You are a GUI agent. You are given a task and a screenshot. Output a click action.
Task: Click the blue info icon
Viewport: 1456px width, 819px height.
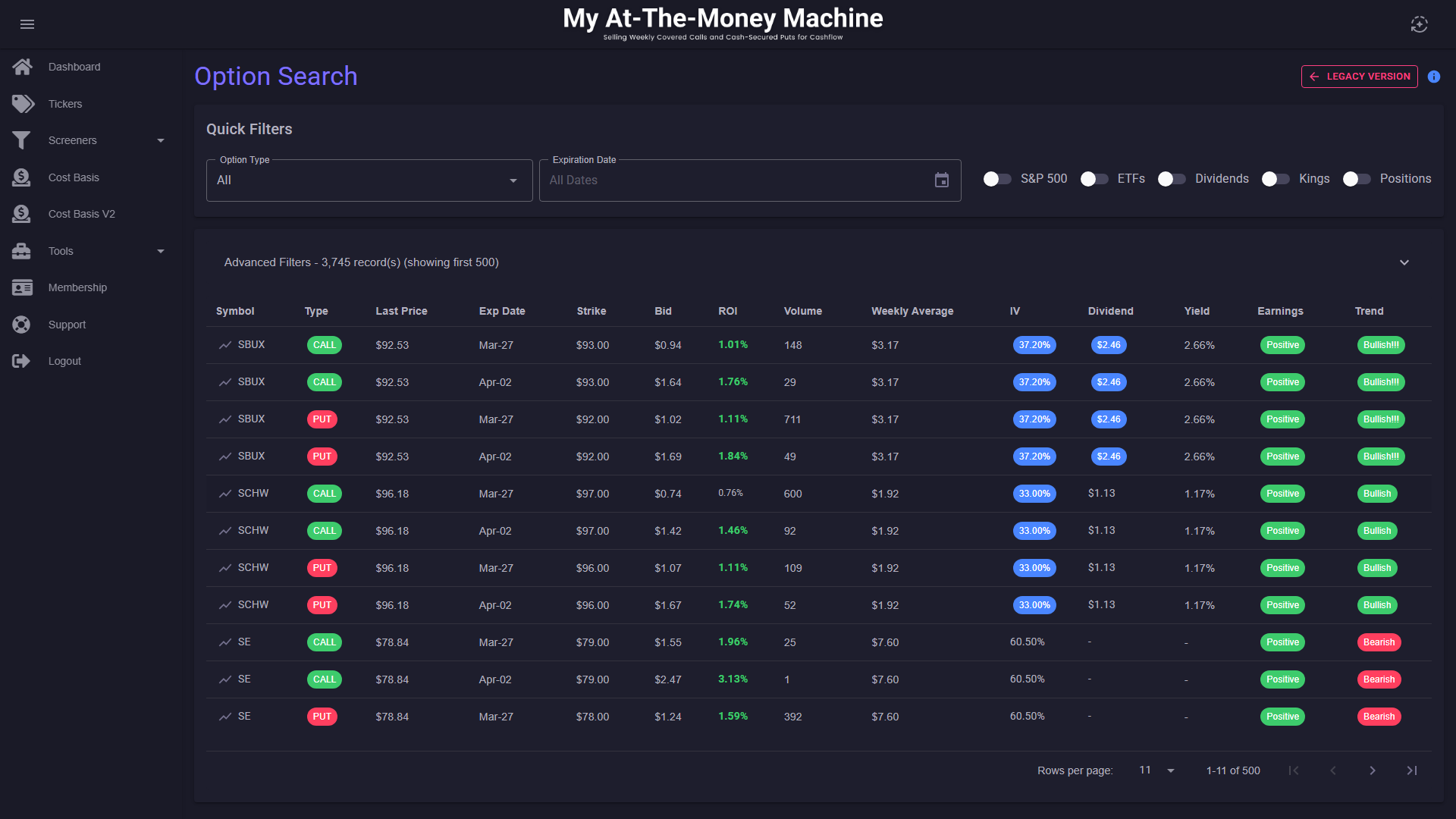click(x=1433, y=77)
